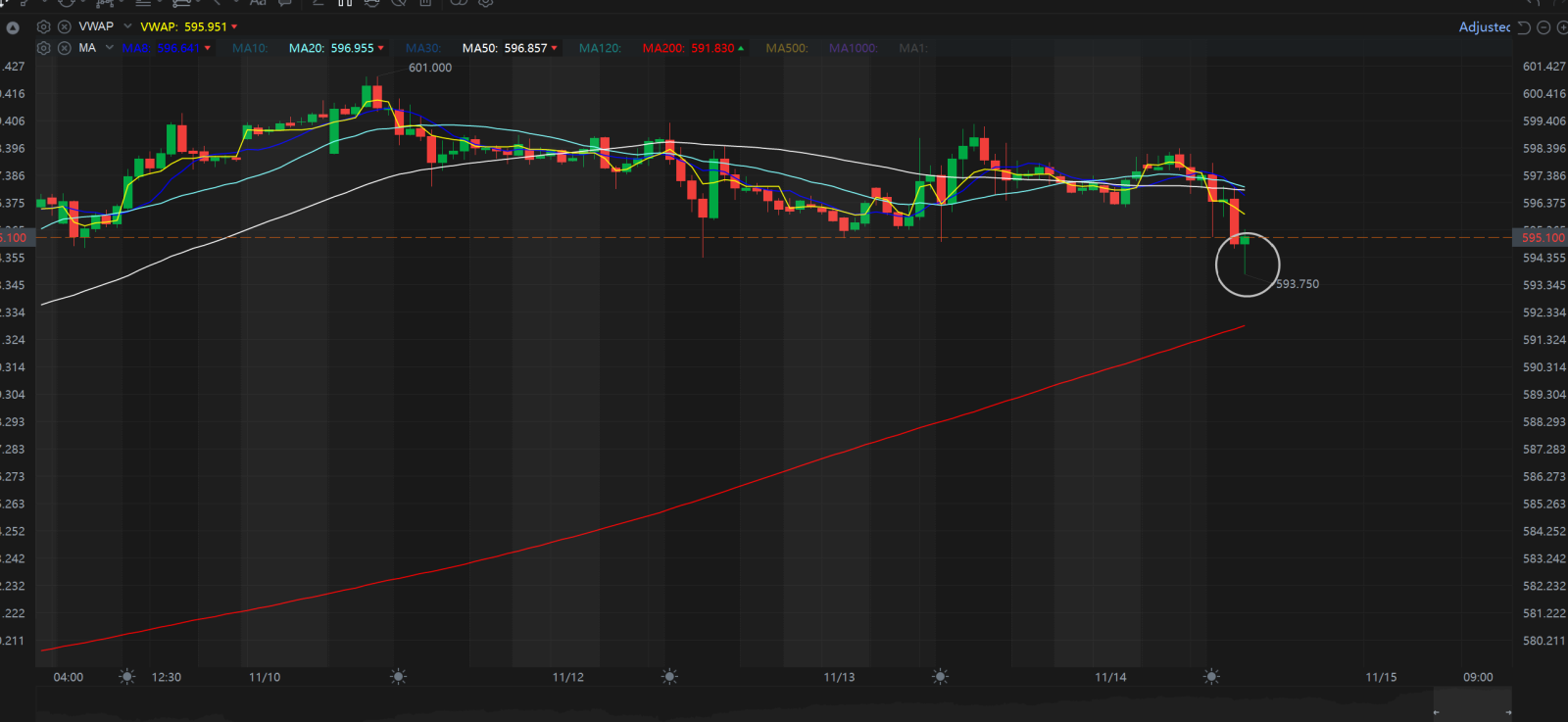
Task: Click the sun marker before 12:30
Action: [x=126, y=677]
